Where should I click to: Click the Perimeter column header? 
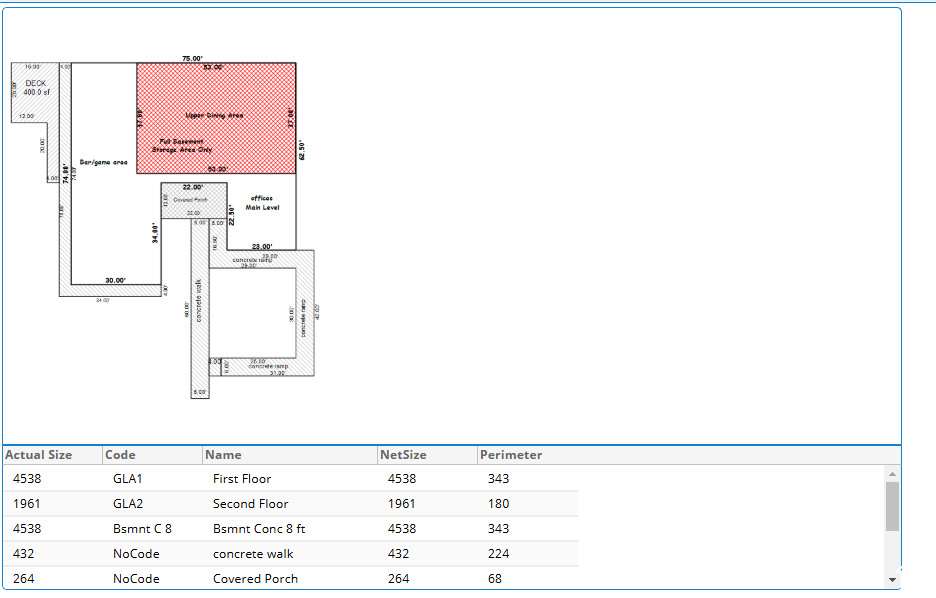pyautogui.click(x=510, y=455)
